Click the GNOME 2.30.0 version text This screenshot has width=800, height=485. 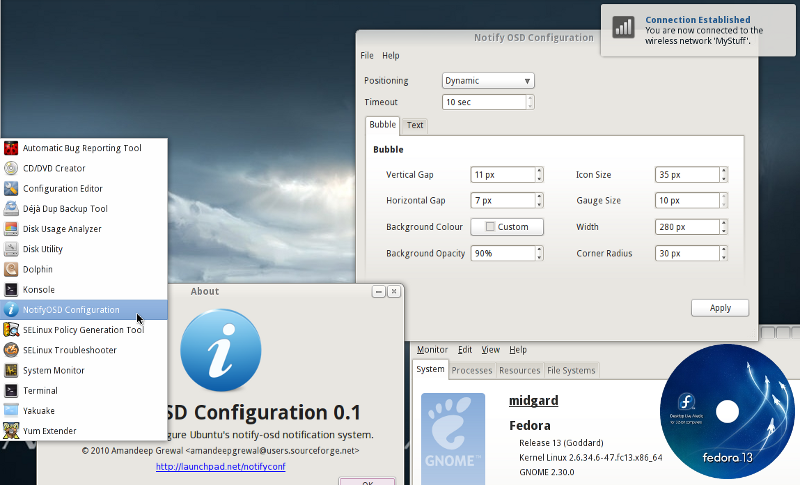pyautogui.click(x=546, y=472)
